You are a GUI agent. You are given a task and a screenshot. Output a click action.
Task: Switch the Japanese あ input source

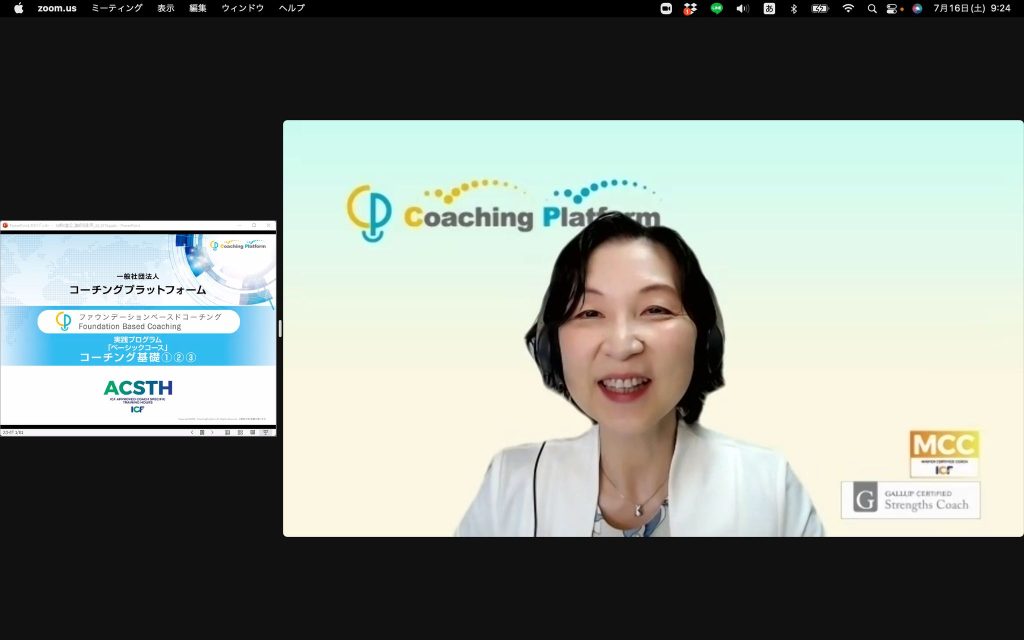tap(769, 8)
